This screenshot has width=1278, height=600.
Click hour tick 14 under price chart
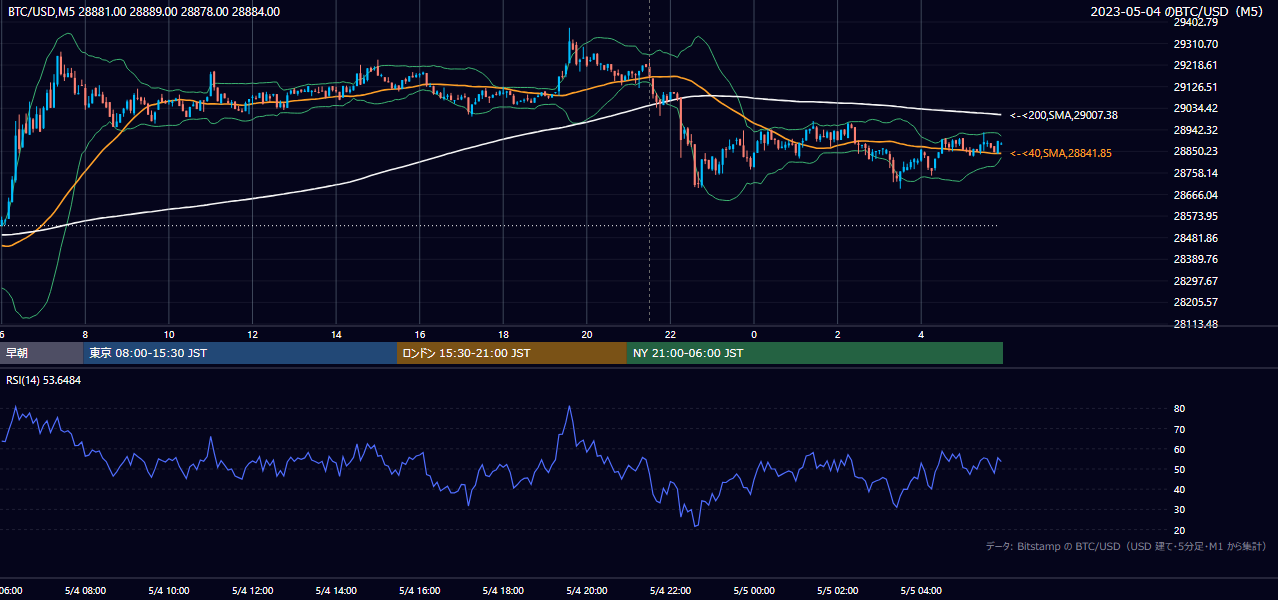point(336,334)
